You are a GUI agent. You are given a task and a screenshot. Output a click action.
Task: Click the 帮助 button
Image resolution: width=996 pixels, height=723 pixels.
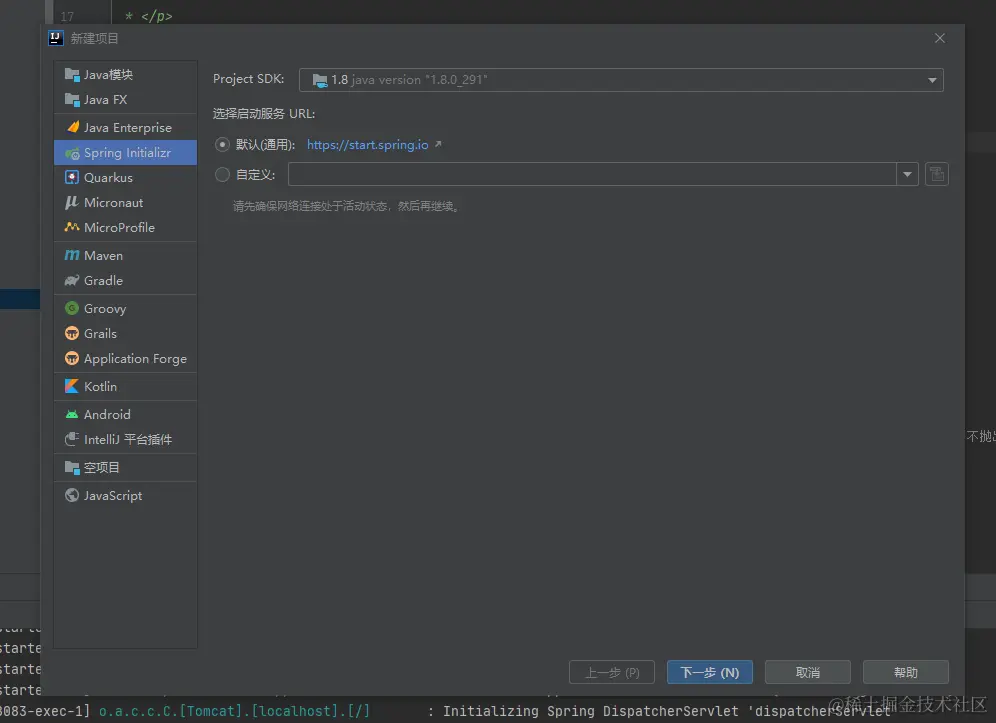[x=906, y=672]
